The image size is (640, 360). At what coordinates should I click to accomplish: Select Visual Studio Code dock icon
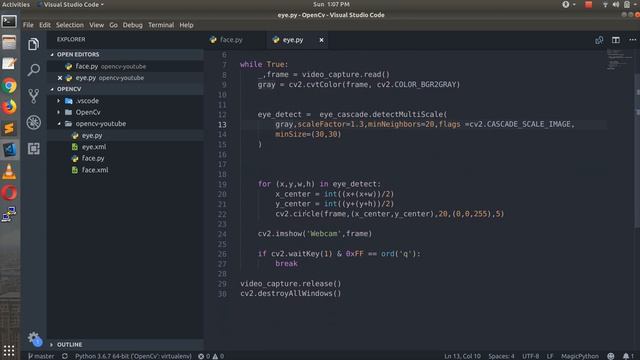click(x=9, y=150)
